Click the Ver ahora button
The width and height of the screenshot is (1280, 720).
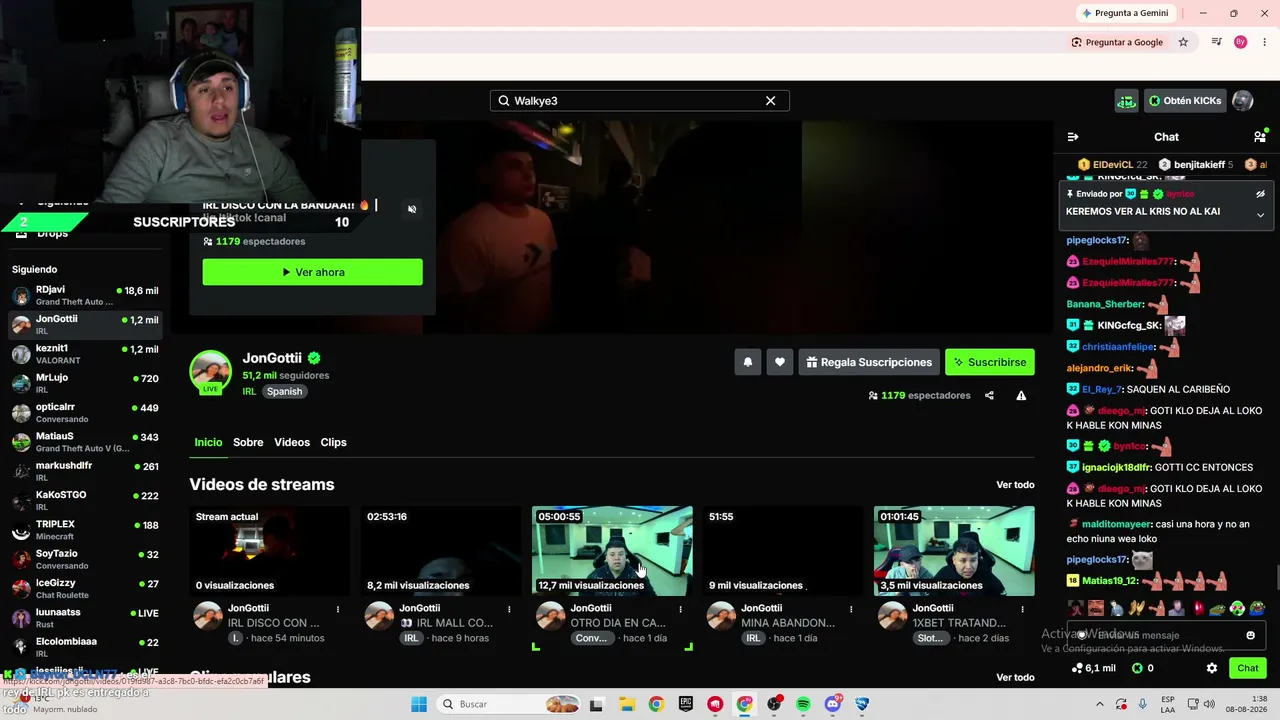click(x=313, y=272)
